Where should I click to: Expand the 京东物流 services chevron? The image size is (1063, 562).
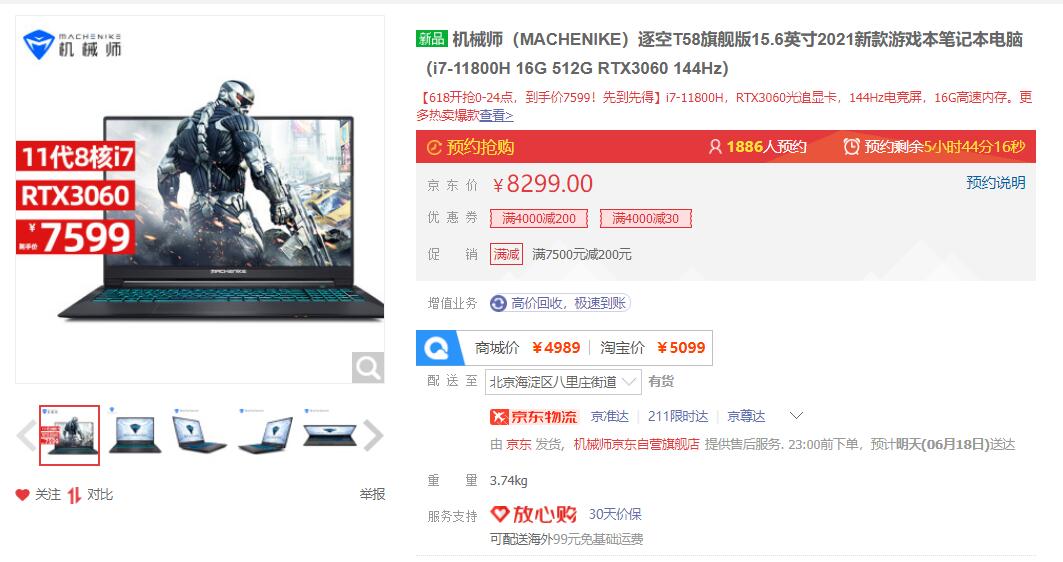click(x=797, y=416)
